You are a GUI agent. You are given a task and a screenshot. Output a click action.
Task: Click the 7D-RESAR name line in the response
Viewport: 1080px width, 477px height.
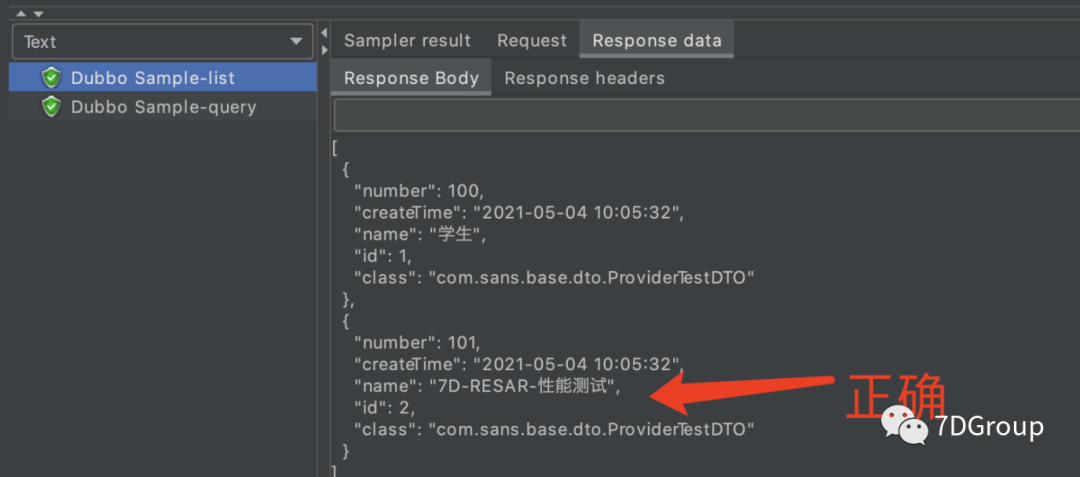(487, 386)
